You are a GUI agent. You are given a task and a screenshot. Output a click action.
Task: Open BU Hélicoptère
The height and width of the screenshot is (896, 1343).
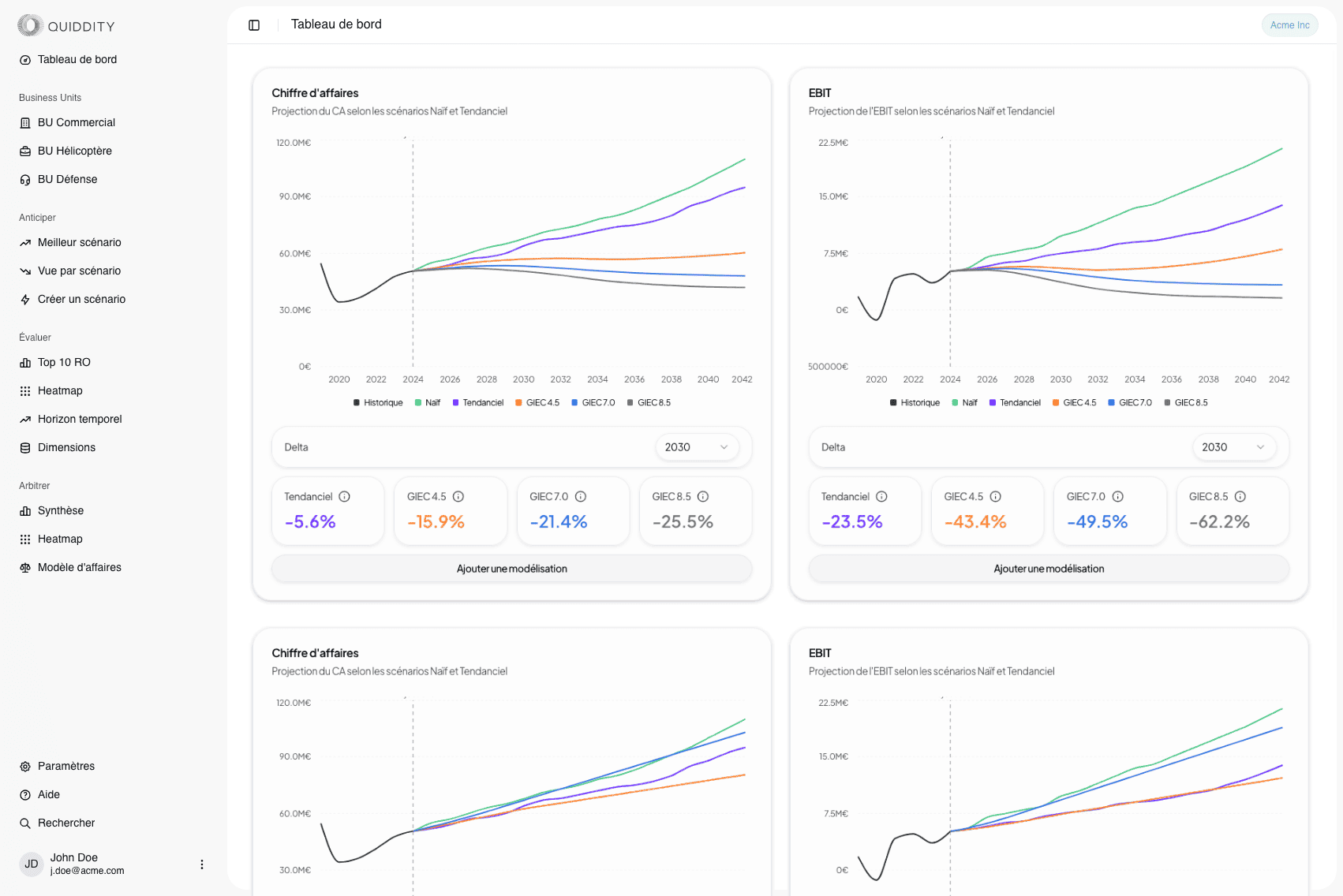click(74, 151)
